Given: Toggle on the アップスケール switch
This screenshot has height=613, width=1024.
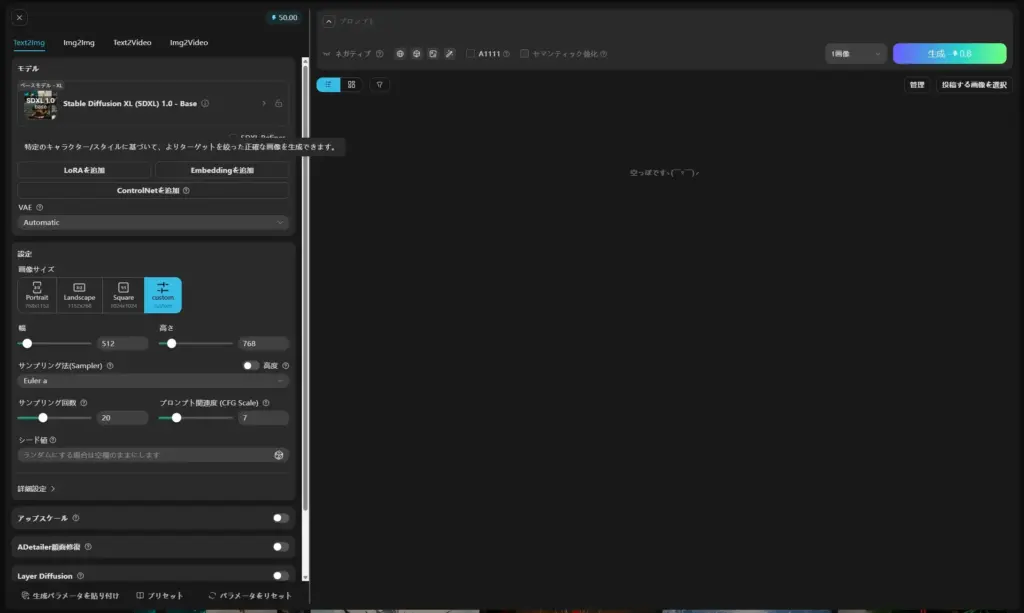Looking at the screenshot, I should (281, 518).
